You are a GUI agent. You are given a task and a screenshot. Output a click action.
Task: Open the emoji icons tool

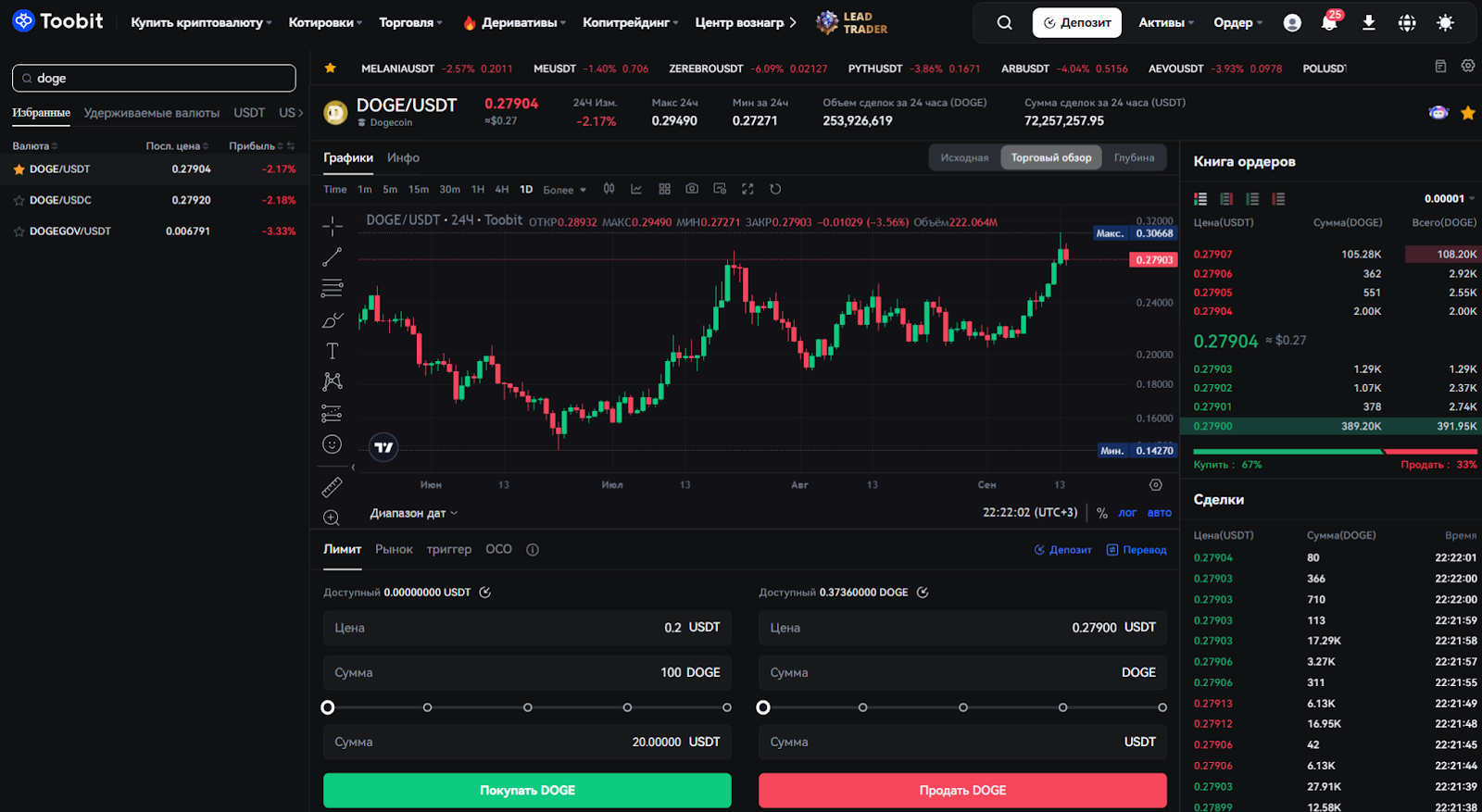tap(332, 444)
